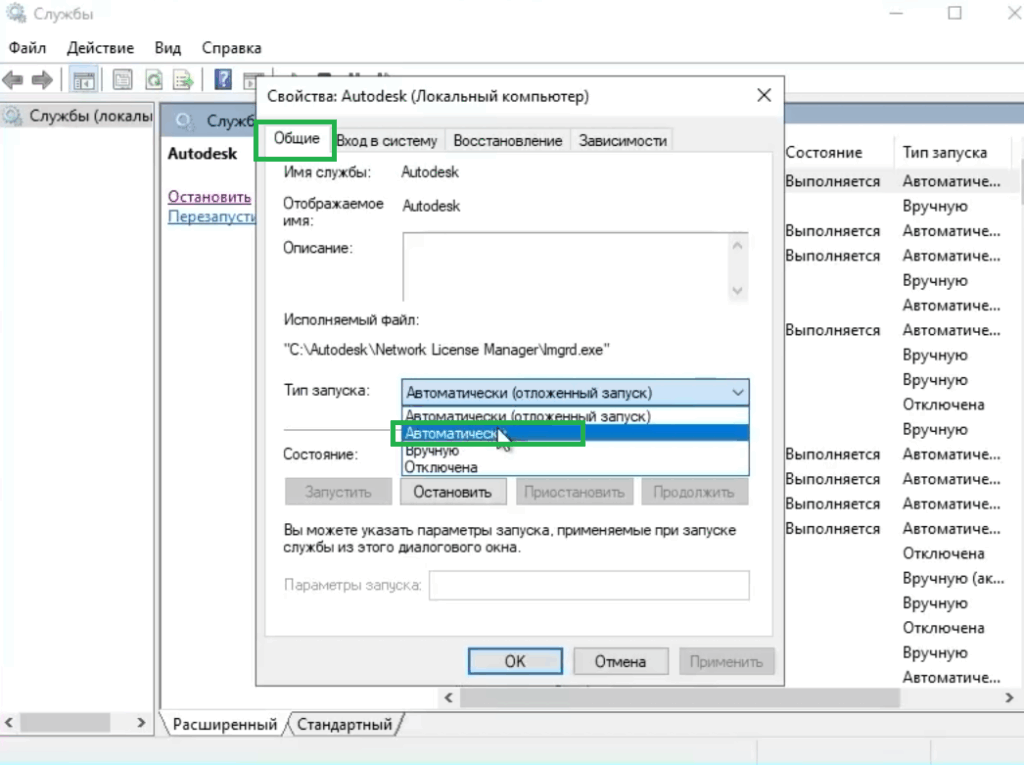Click the Forward arrow in the toolbar
The width and height of the screenshot is (1024, 765).
pyautogui.click(x=41, y=80)
